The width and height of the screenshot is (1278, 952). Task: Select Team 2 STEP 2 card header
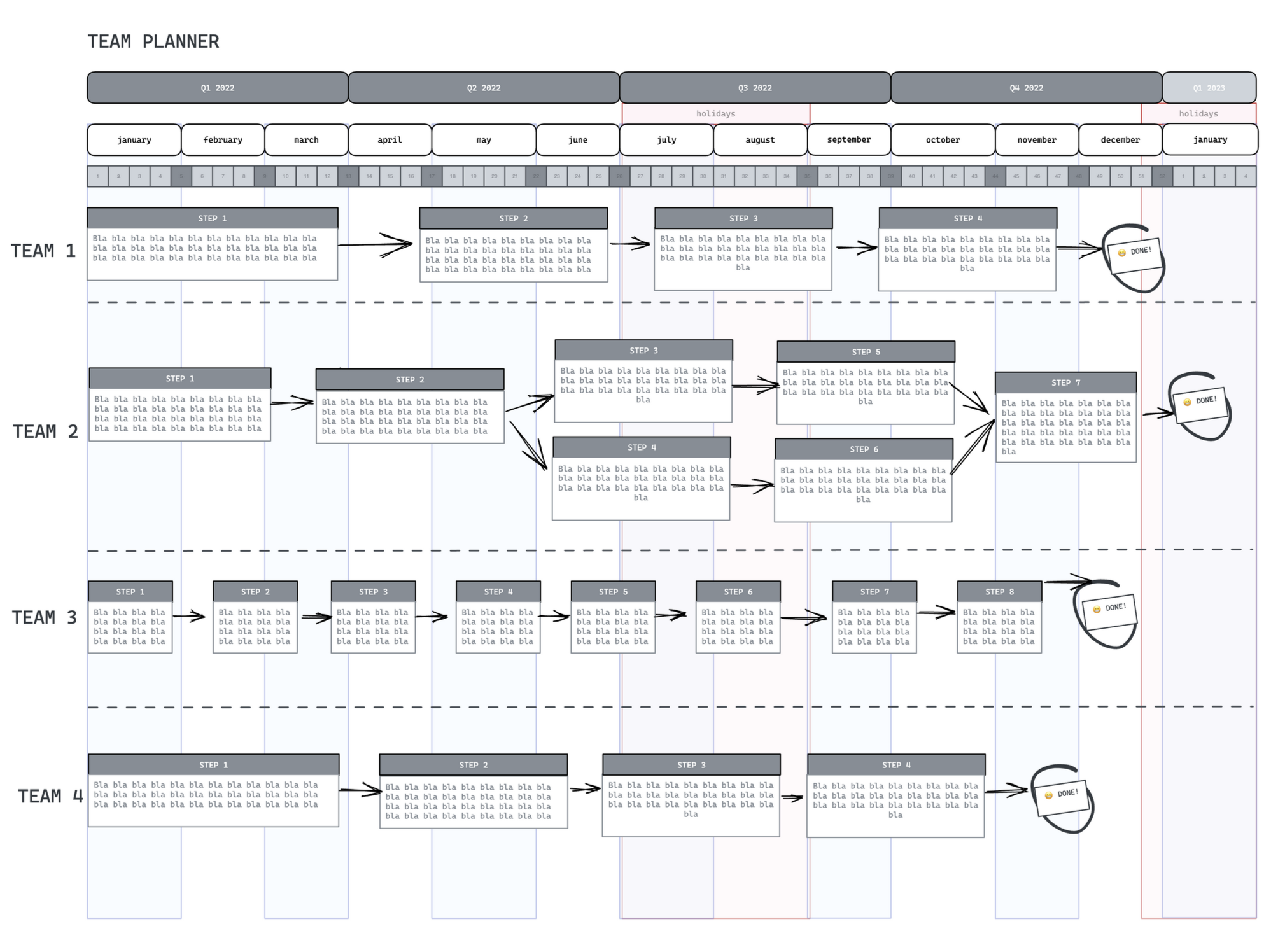click(410, 380)
